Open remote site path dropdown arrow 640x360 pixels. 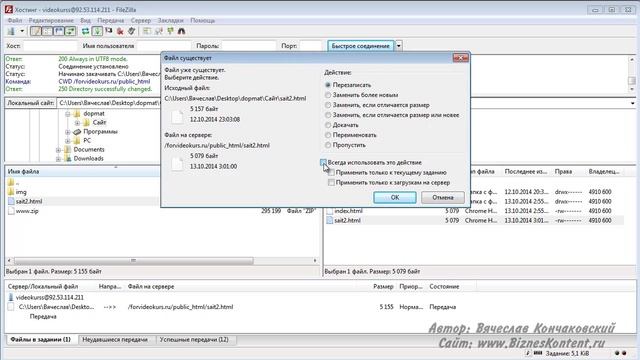[x=632, y=103]
